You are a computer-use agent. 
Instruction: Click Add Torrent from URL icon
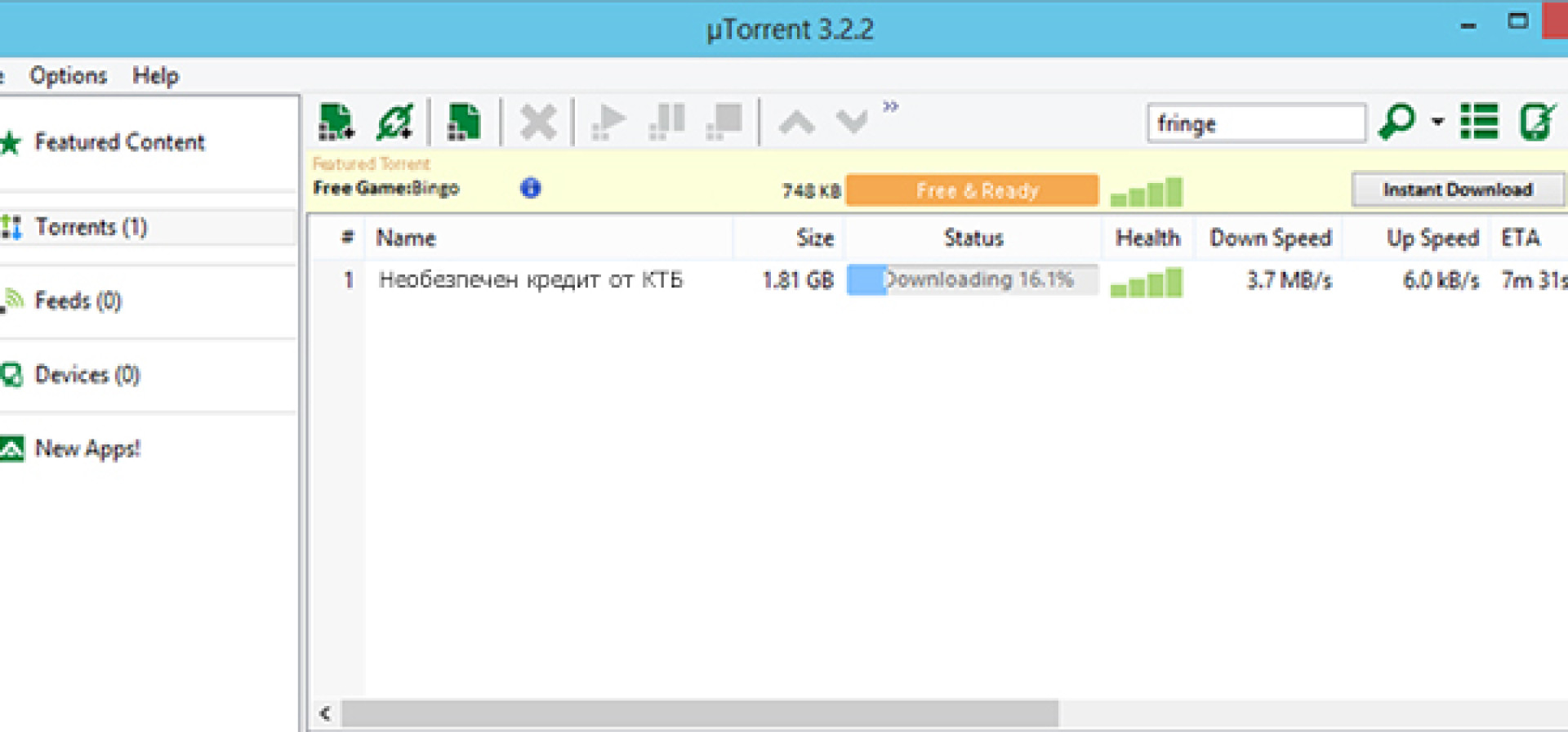pyautogui.click(x=395, y=123)
